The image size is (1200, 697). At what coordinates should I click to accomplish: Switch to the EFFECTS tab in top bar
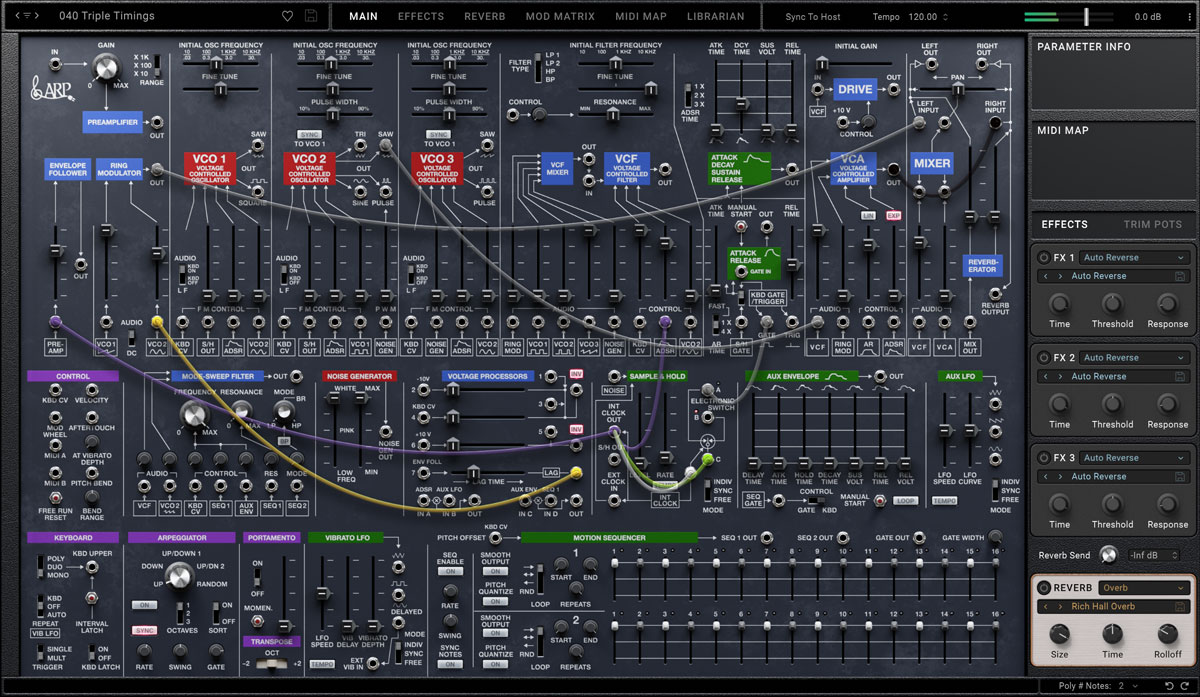point(421,16)
